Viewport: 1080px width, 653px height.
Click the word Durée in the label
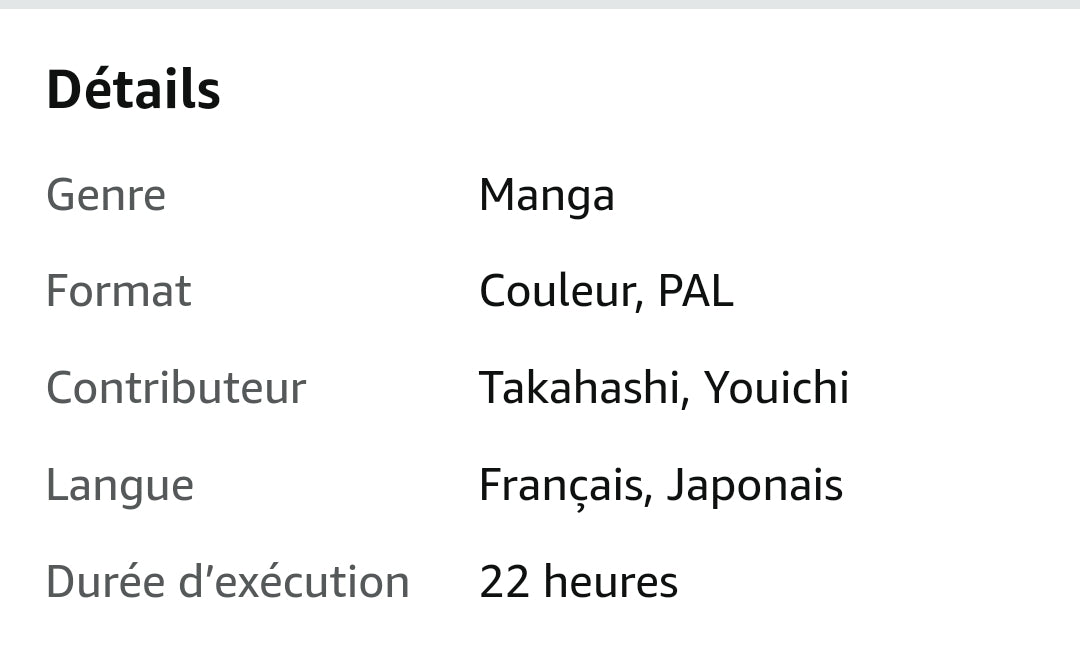[105, 582]
